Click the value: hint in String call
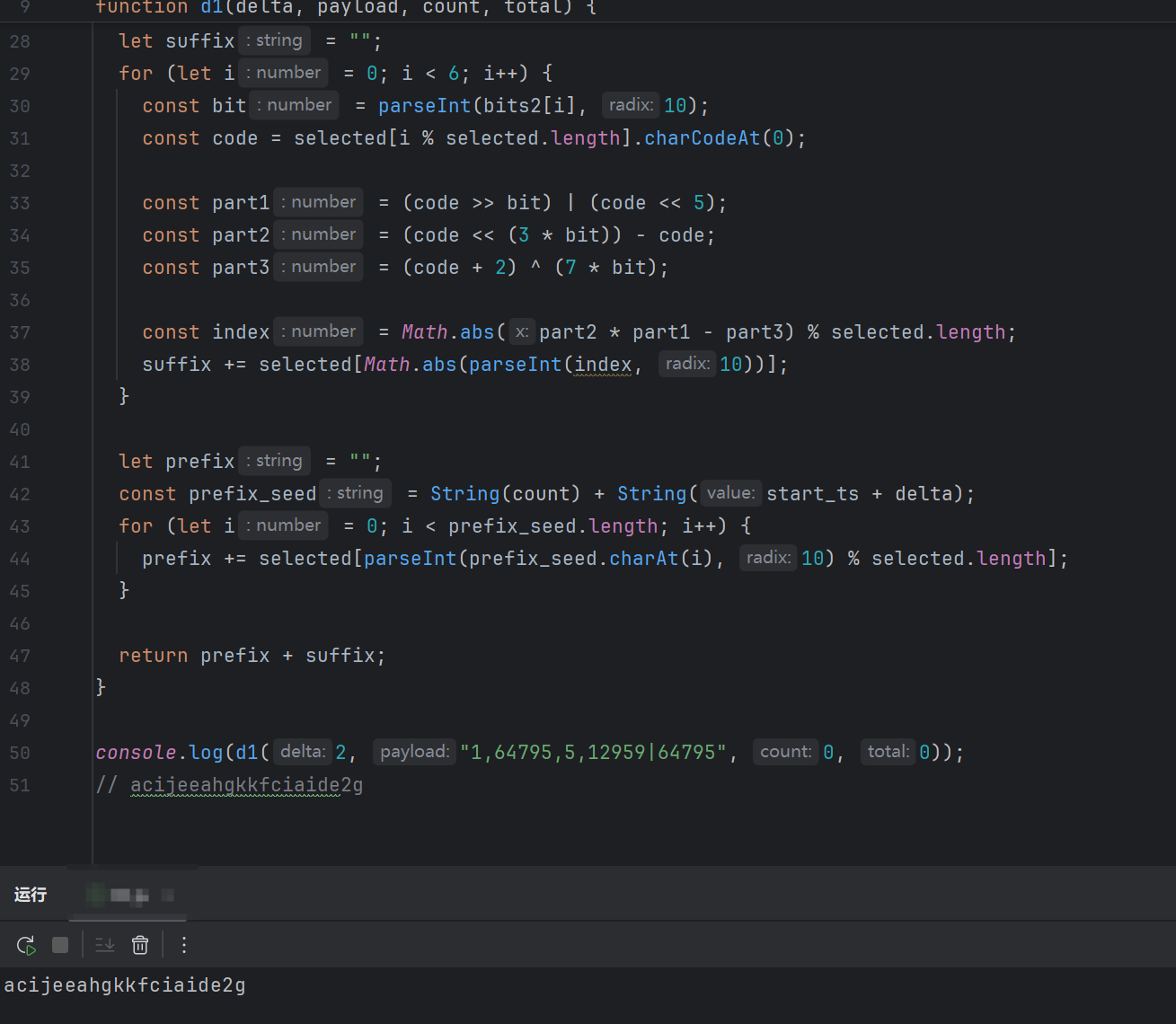The width and height of the screenshot is (1176, 1024). 730,493
